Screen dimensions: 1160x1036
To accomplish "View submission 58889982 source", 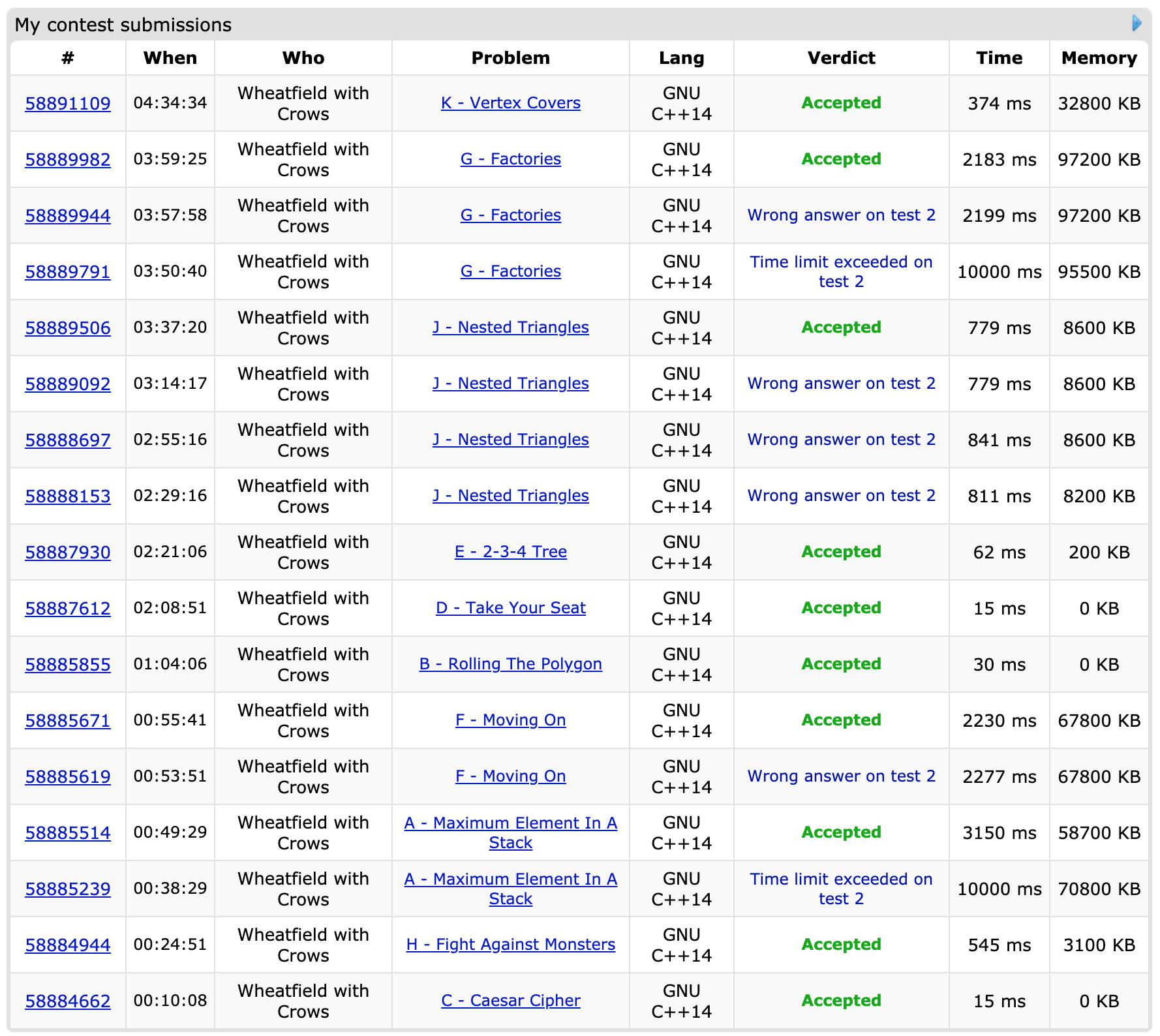I will pos(68,160).
